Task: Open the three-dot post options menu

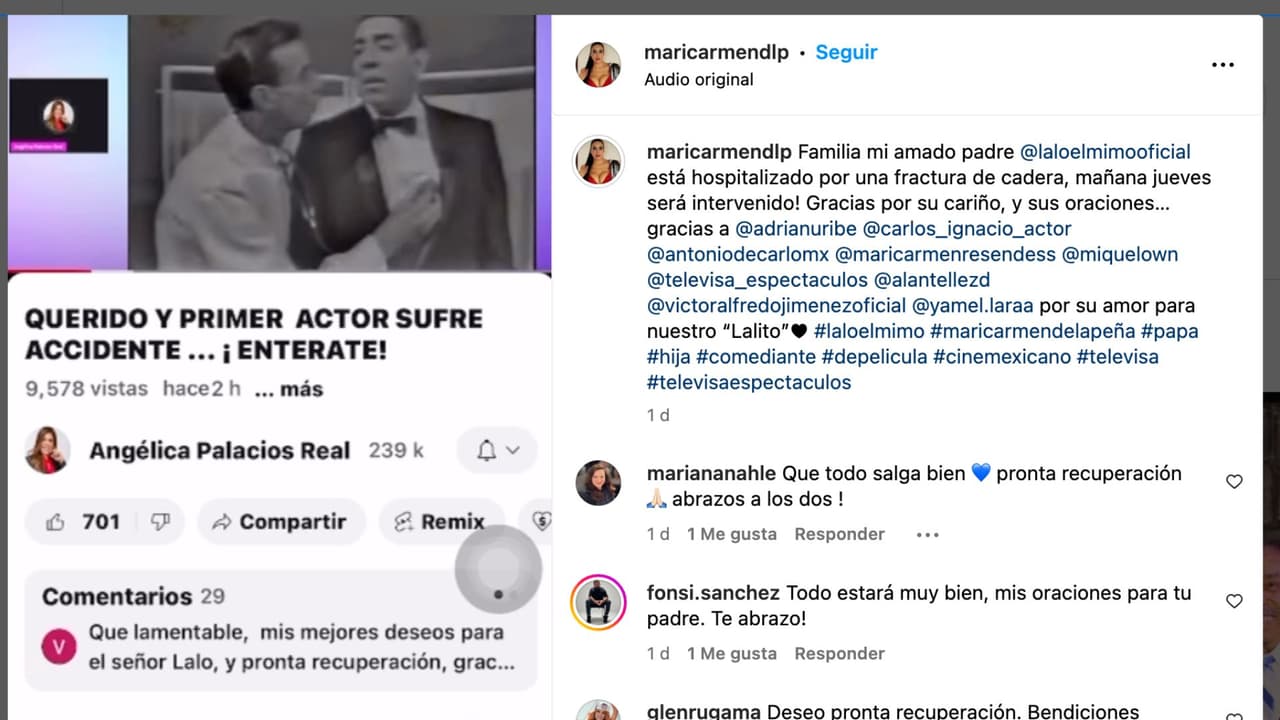Action: click(x=1222, y=65)
